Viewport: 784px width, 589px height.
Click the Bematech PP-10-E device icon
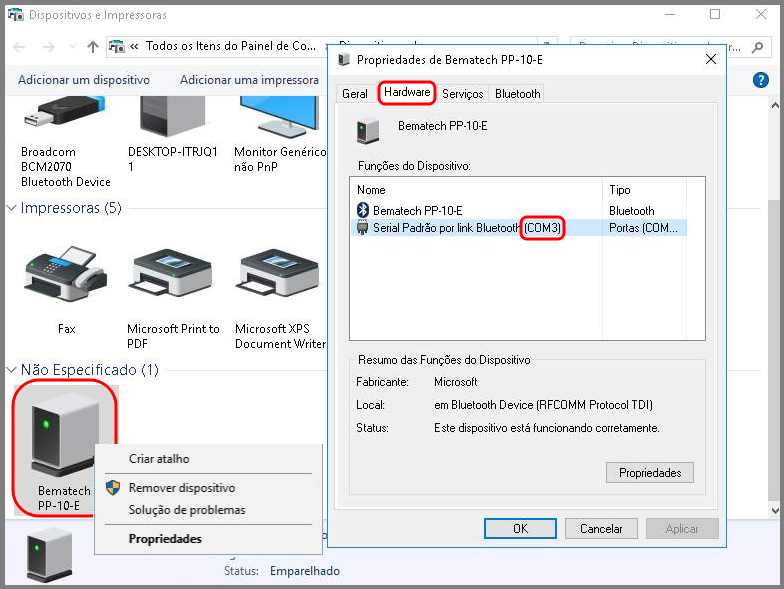click(x=64, y=440)
